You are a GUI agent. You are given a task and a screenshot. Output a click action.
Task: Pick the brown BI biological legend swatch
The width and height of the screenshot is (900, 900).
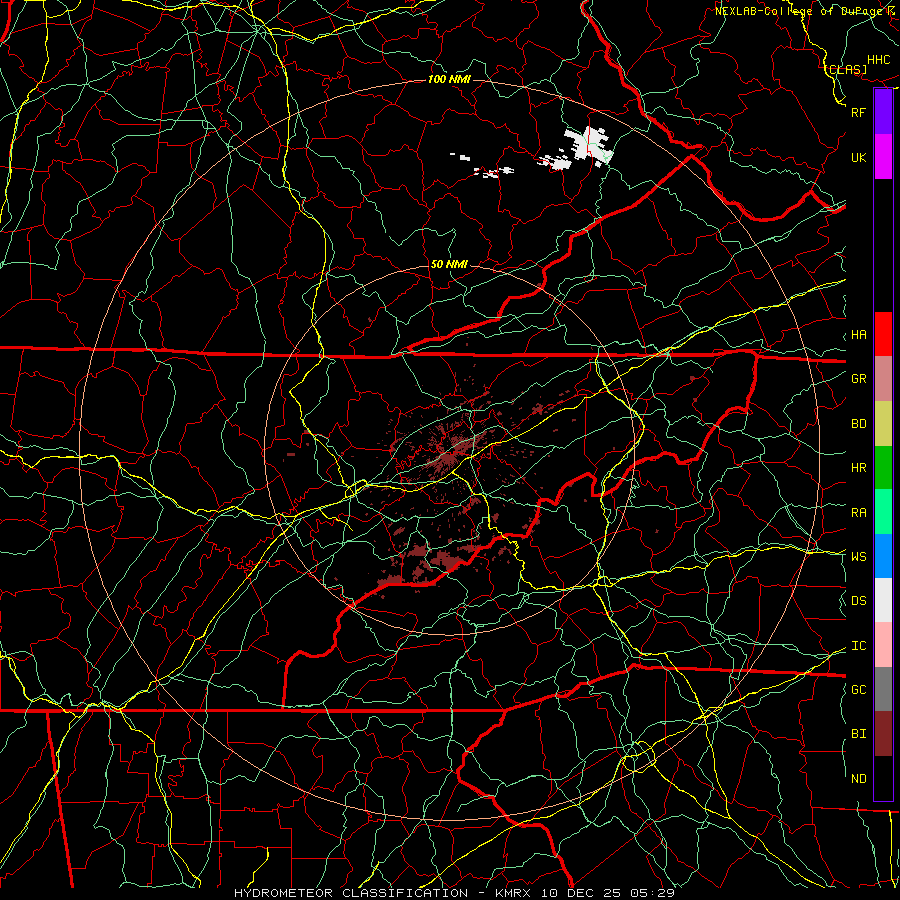point(883,734)
